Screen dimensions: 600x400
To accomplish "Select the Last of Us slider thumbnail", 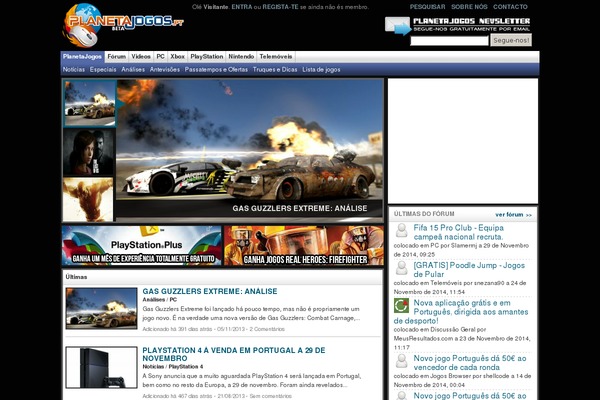I will 88,152.
